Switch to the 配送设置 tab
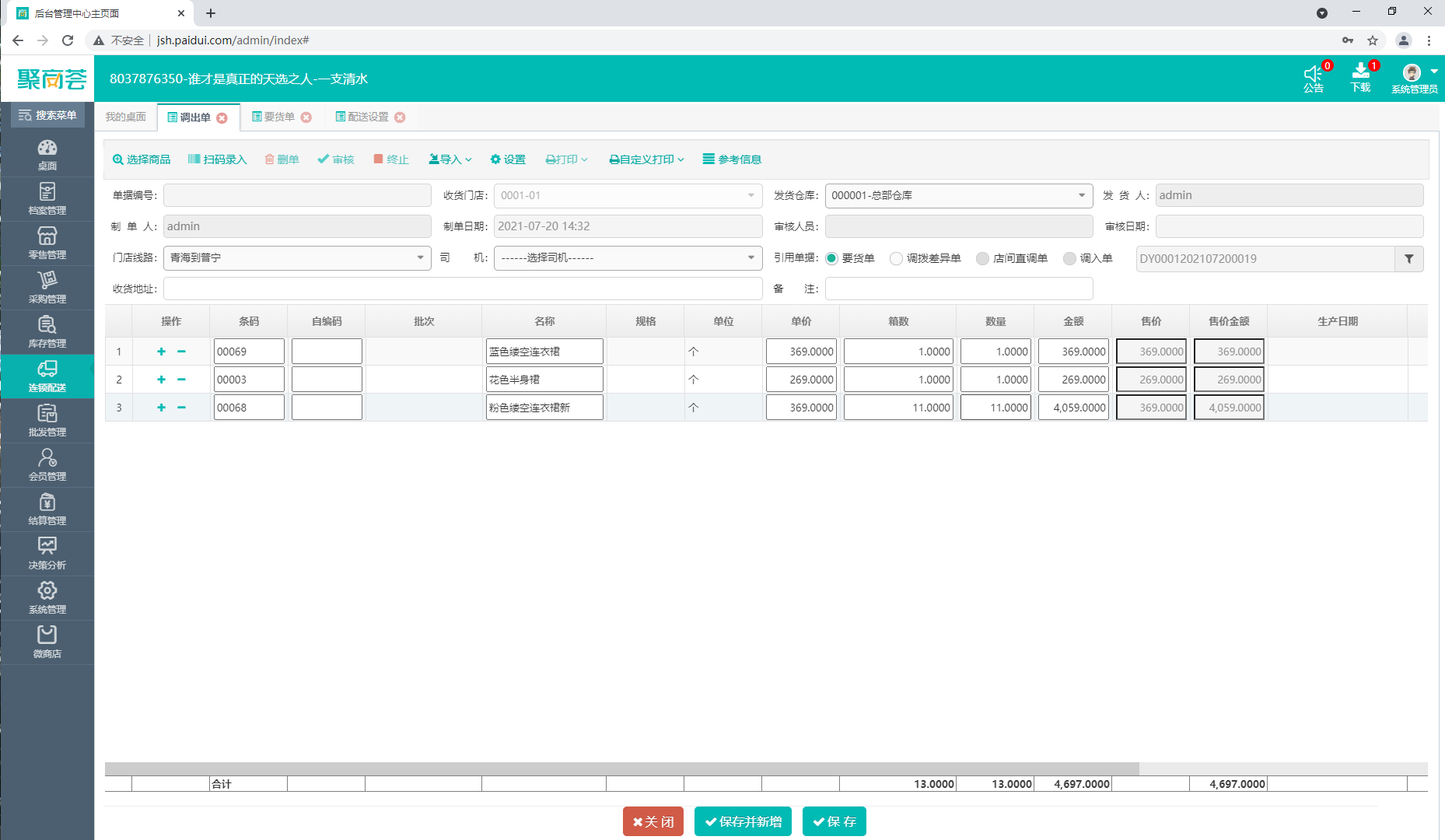This screenshot has height=840, width=1445. [x=362, y=117]
